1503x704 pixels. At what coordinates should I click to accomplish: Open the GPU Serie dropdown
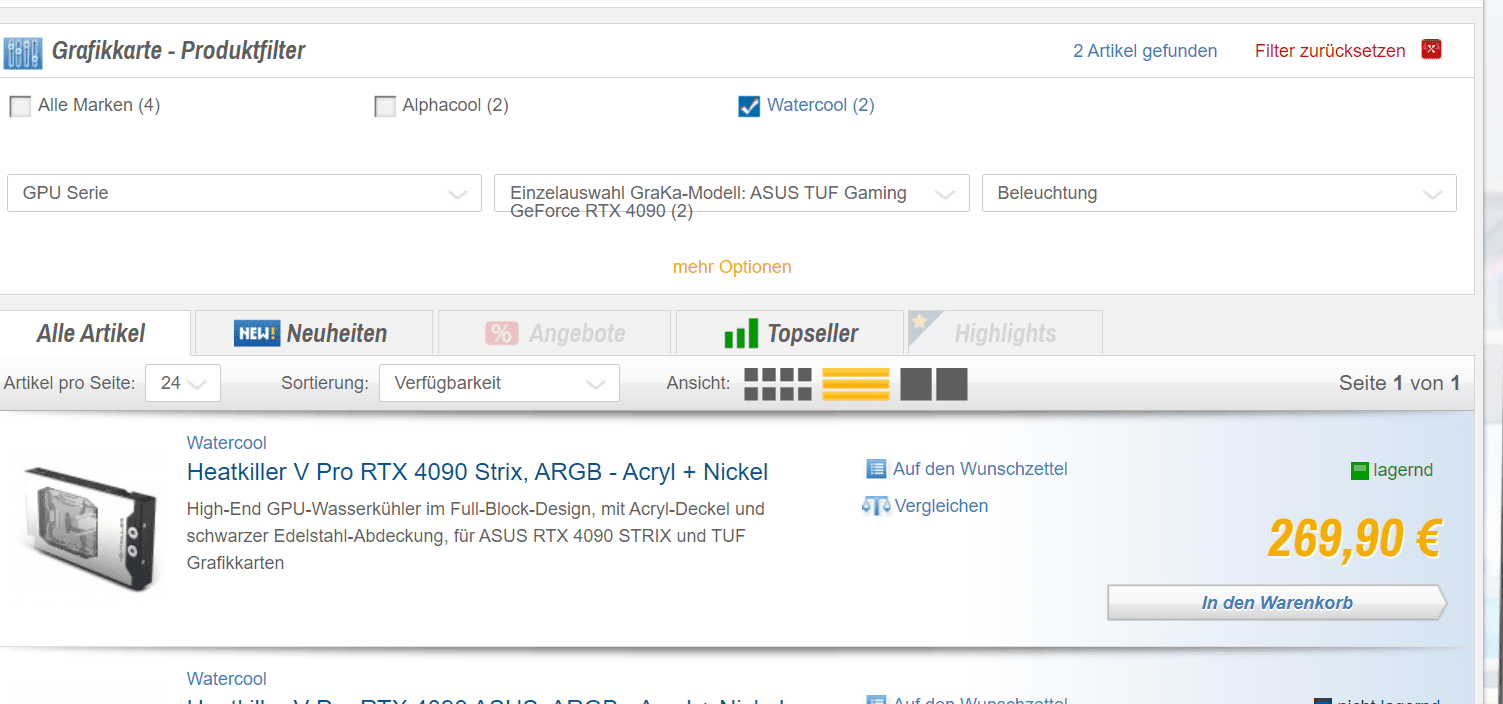tap(244, 193)
